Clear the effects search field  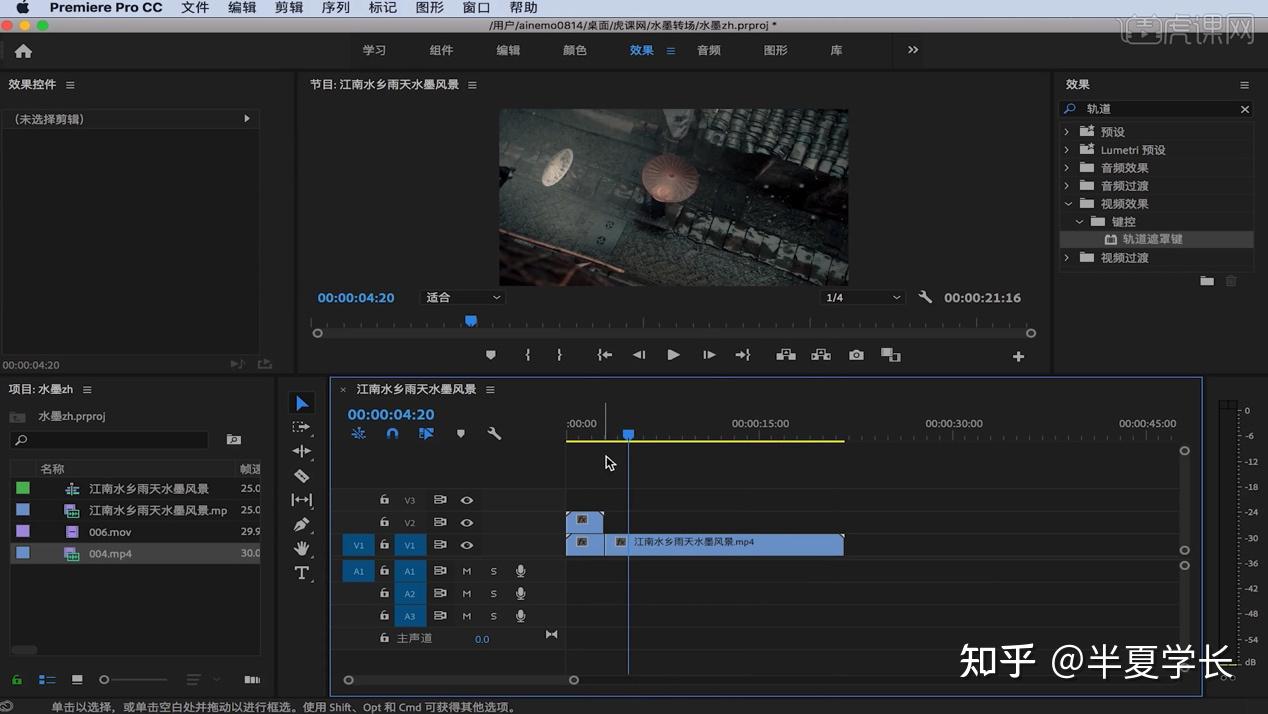click(1245, 109)
